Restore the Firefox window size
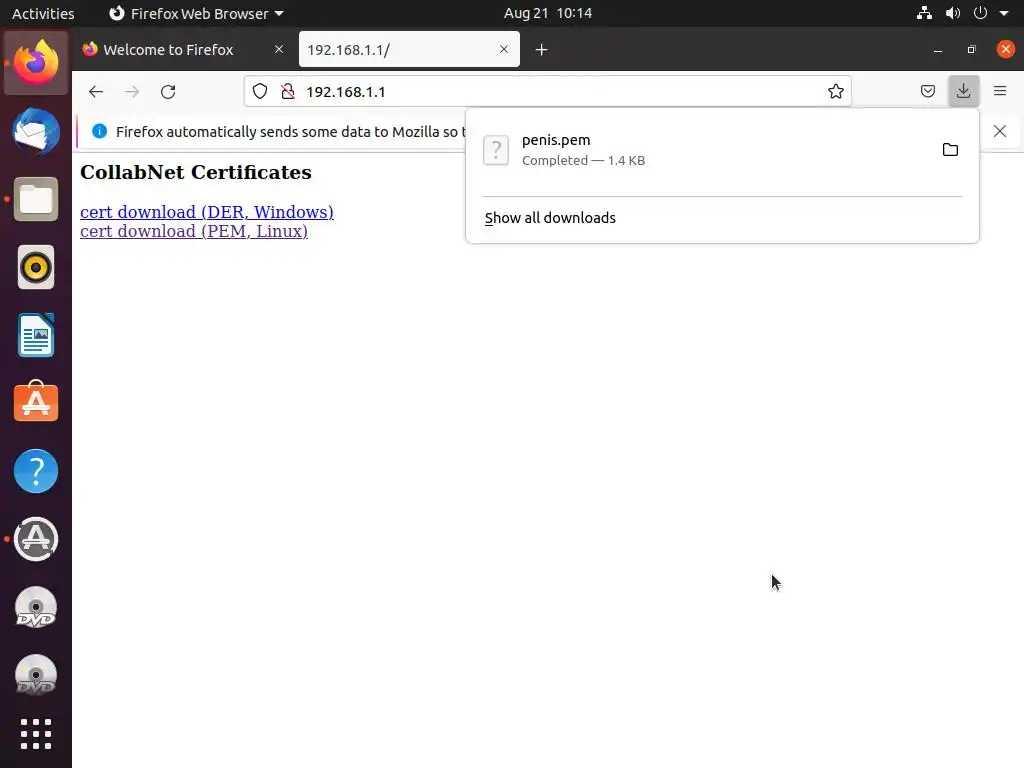 coord(971,50)
